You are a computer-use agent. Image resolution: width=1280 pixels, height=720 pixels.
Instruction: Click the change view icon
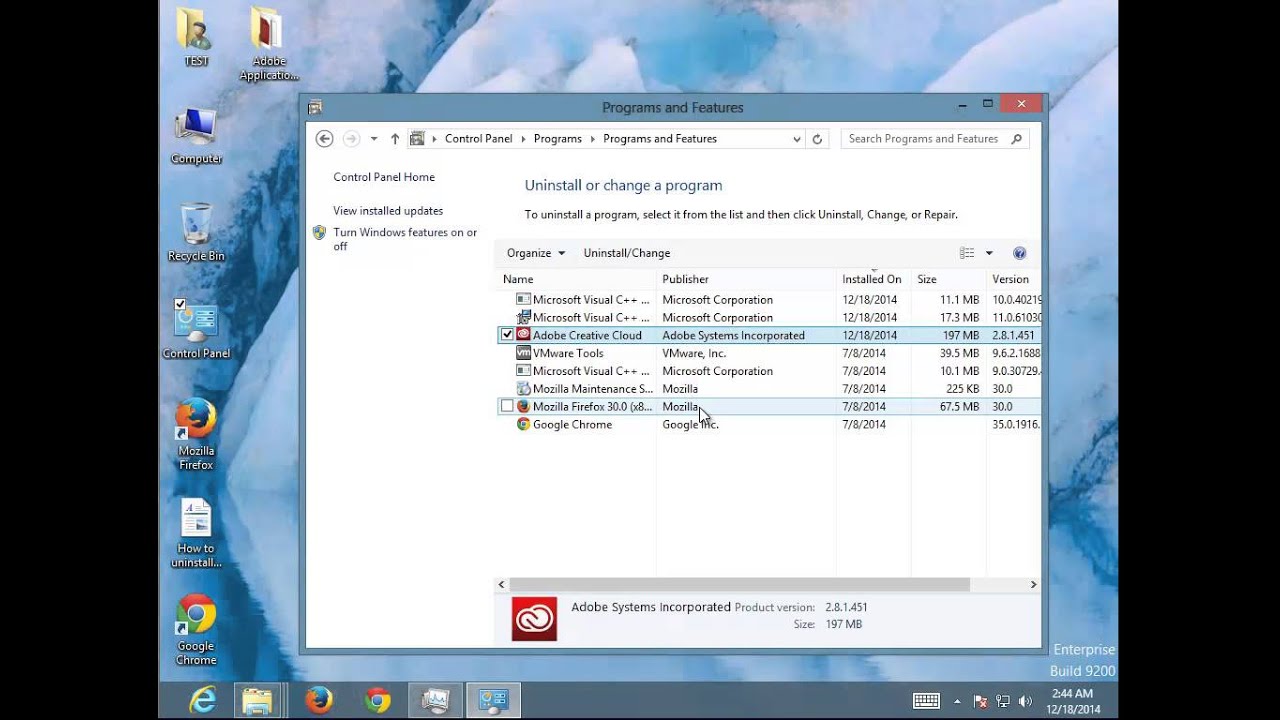[967, 253]
